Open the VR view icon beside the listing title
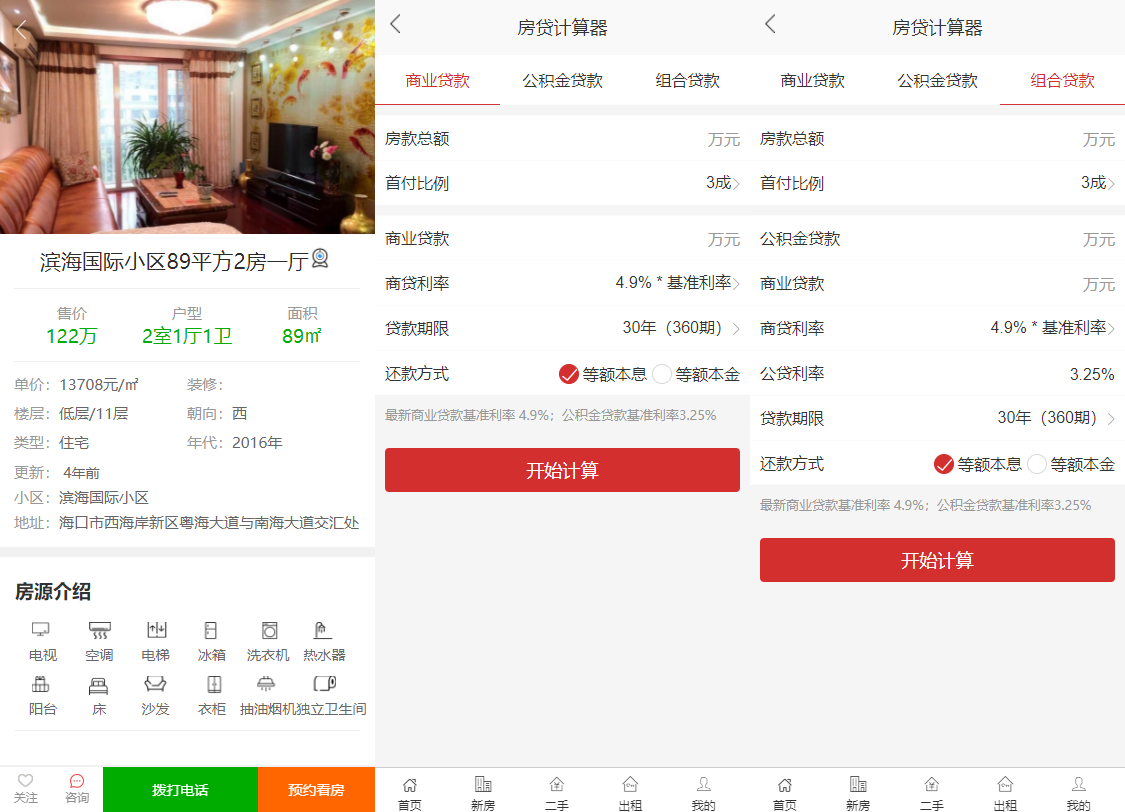1125x812 pixels. tap(320, 258)
